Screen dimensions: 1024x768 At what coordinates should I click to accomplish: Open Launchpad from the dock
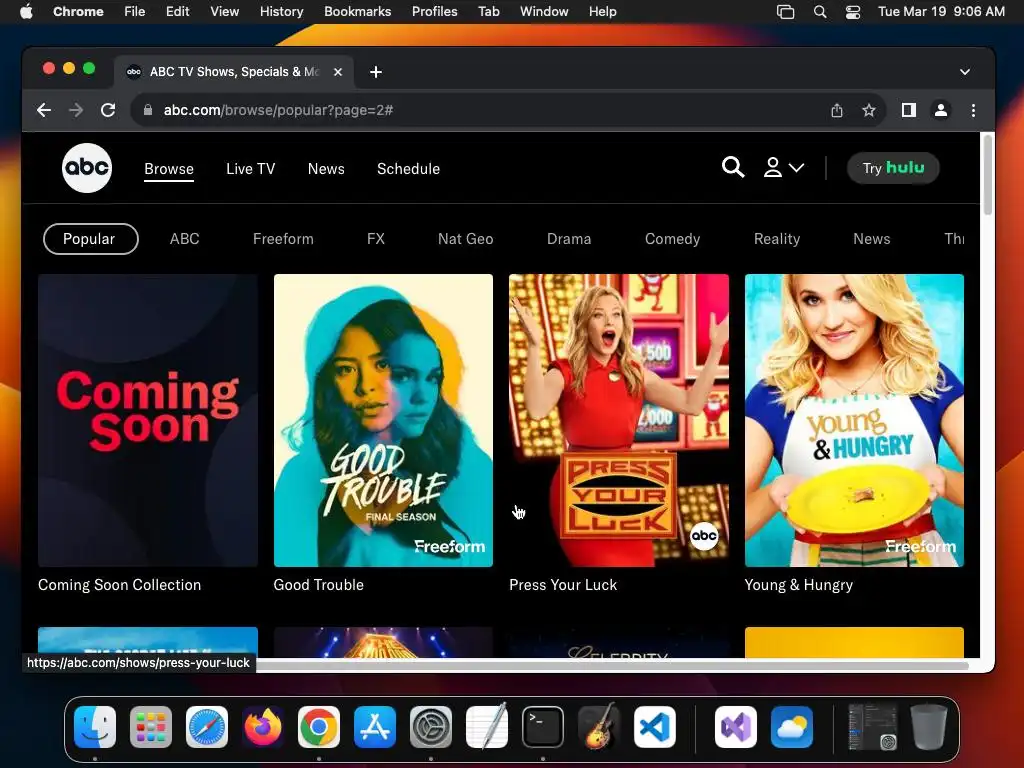[151, 727]
